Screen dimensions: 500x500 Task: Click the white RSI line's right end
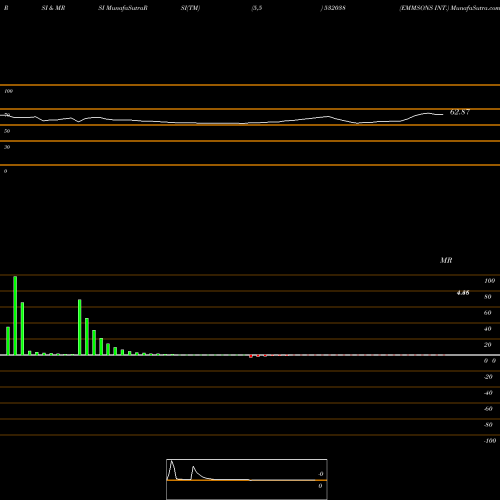coord(442,115)
